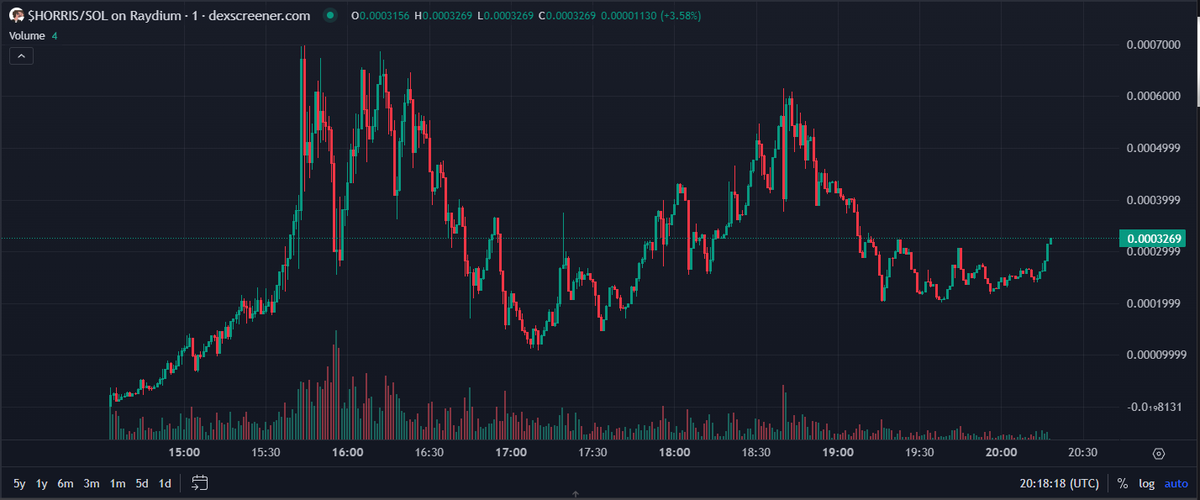Click the Volume indicator label
The height and width of the screenshot is (500, 1200).
click(27, 35)
